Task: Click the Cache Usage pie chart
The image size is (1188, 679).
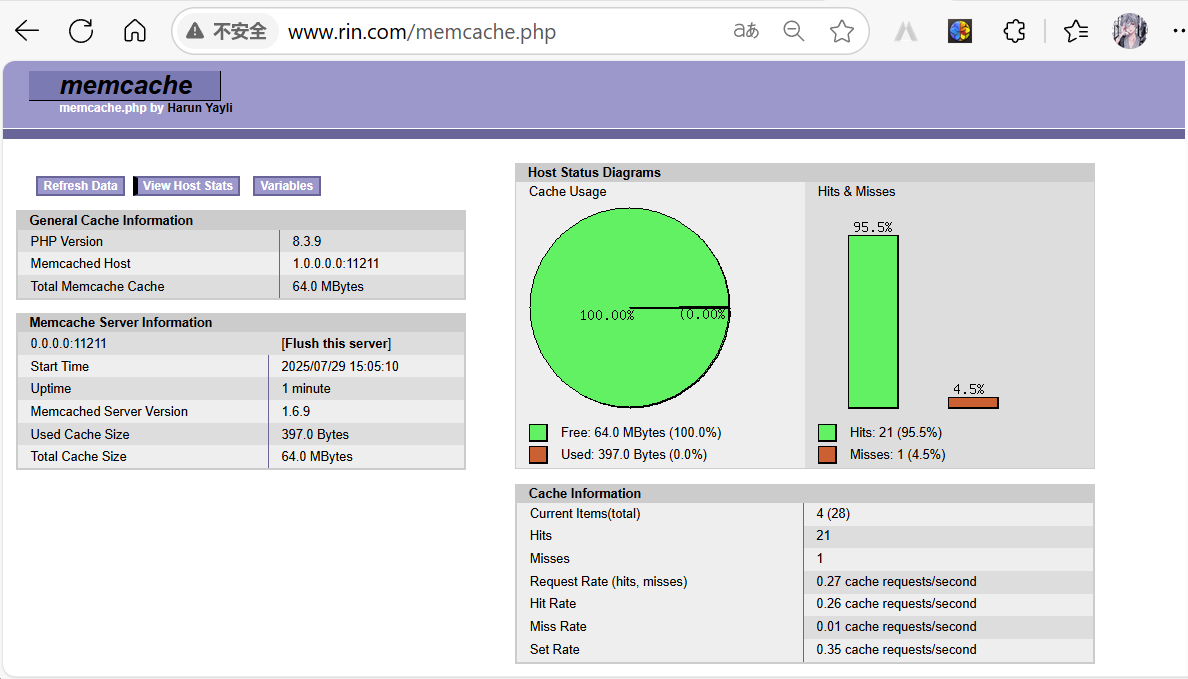Action: [x=630, y=308]
